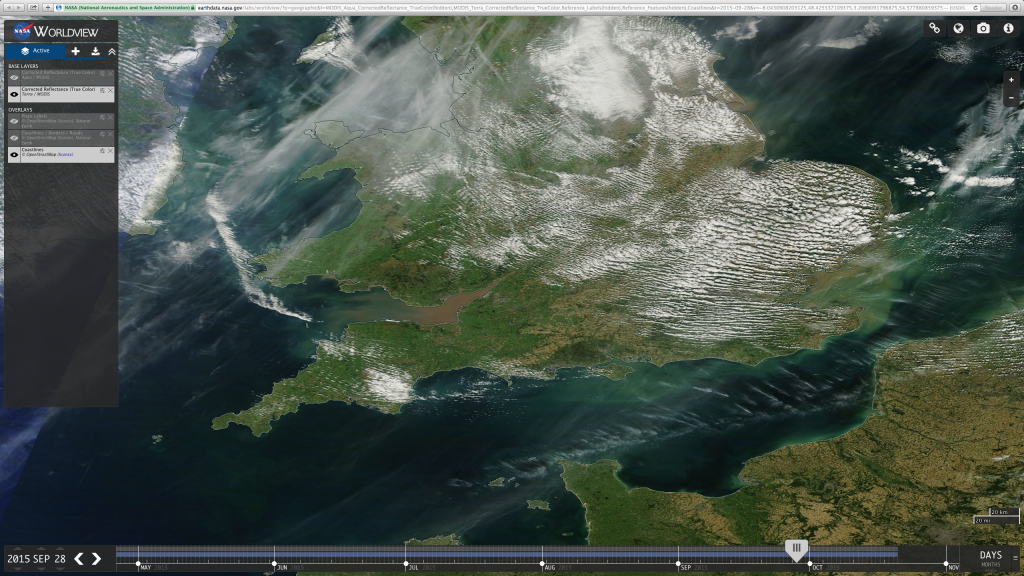The image size is (1024, 576).
Task: Jump to SEP 2015 on timeline
Action: click(694, 568)
